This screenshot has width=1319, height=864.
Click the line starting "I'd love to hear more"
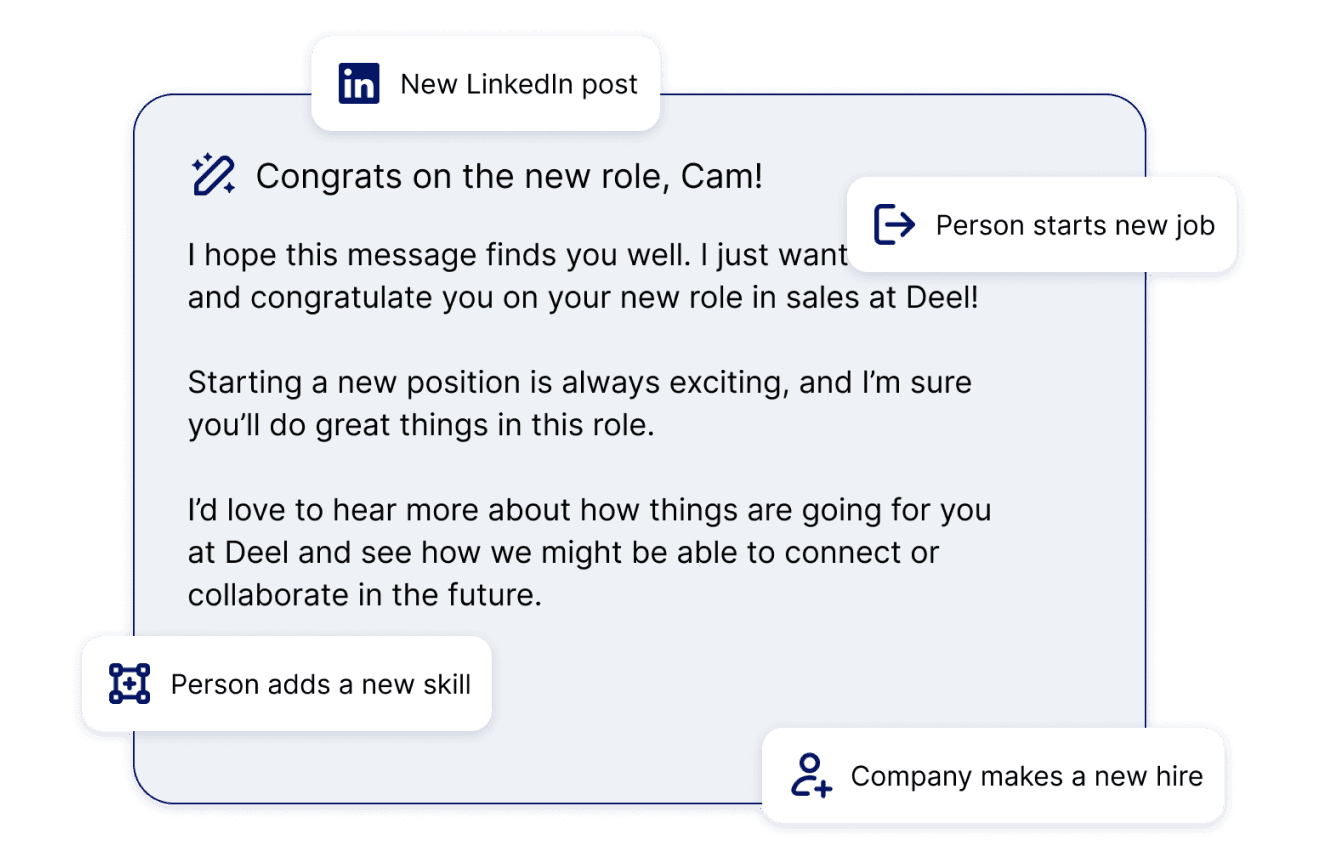pos(589,510)
